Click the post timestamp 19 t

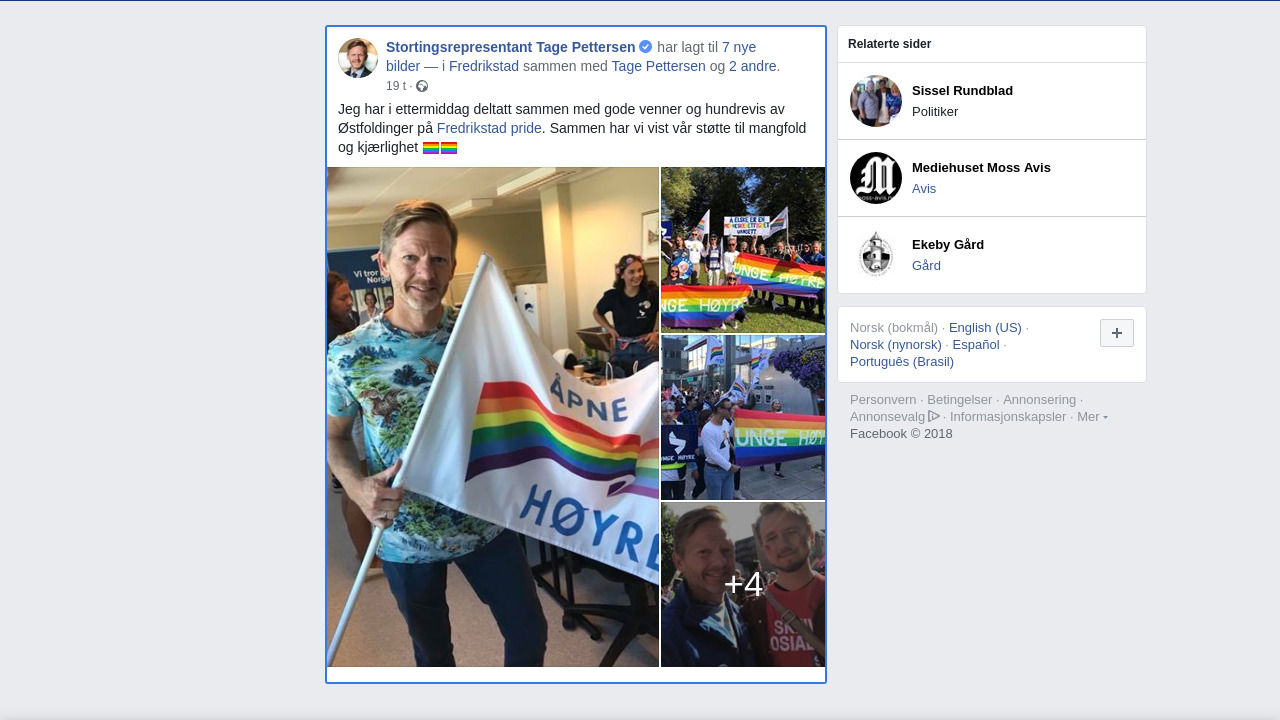pyautogui.click(x=396, y=86)
